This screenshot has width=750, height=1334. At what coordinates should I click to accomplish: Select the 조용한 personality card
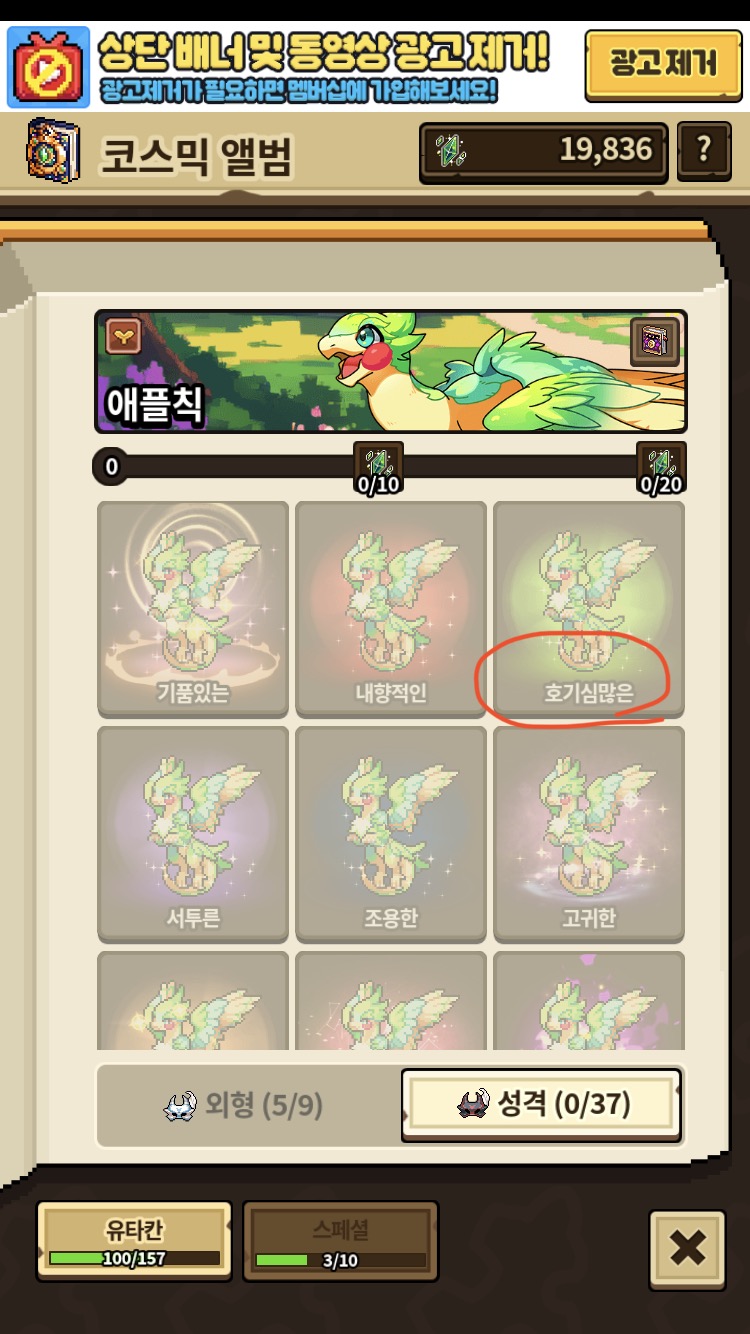pos(391,834)
